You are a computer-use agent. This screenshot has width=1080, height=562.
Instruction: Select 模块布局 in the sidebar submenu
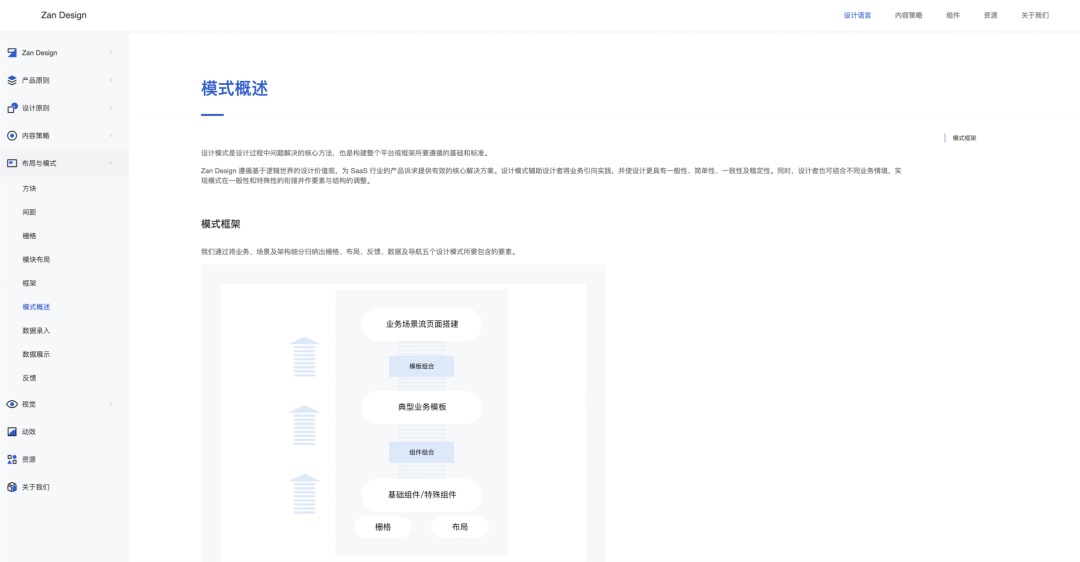click(x=36, y=260)
